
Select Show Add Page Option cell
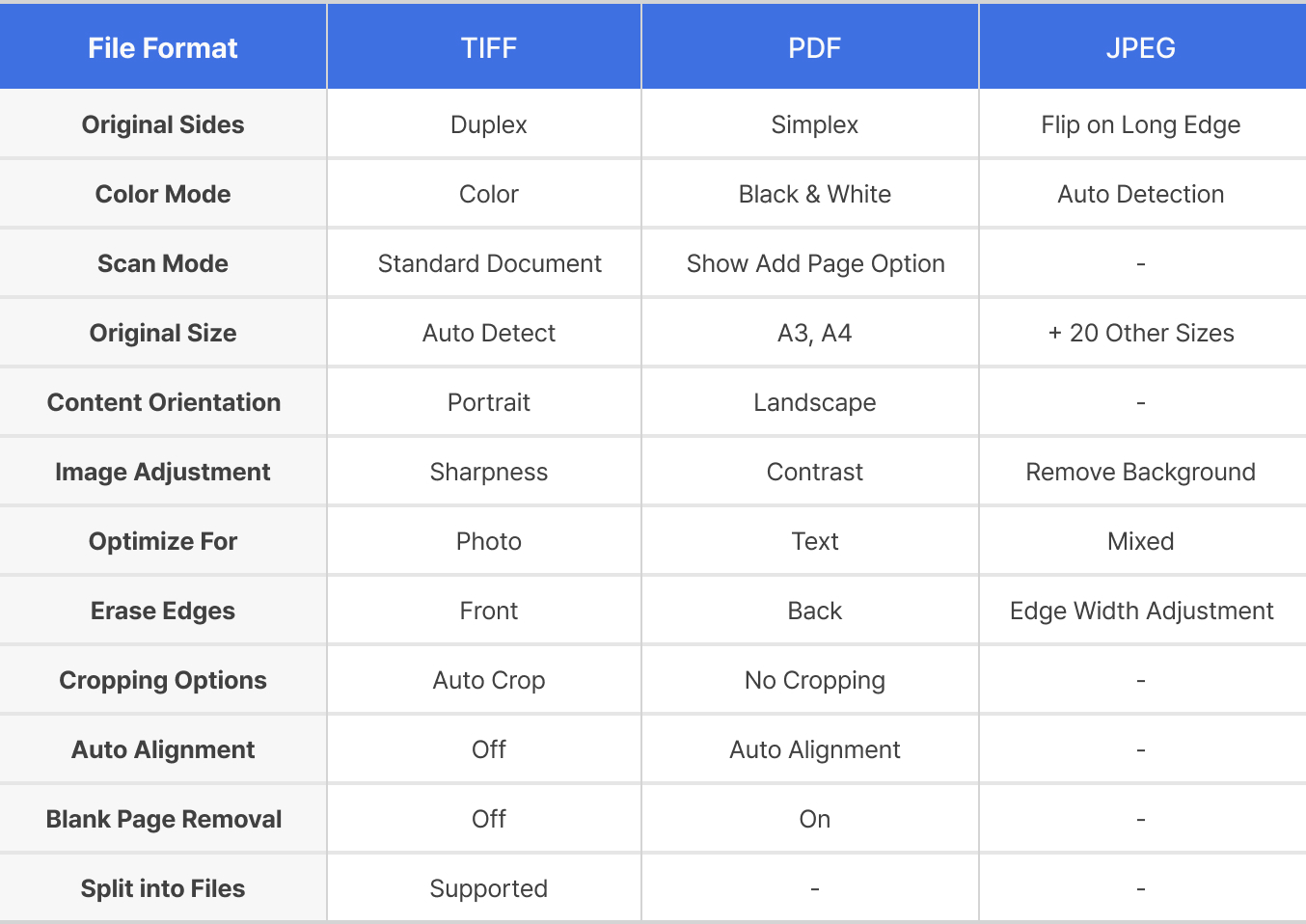point(815,263)
